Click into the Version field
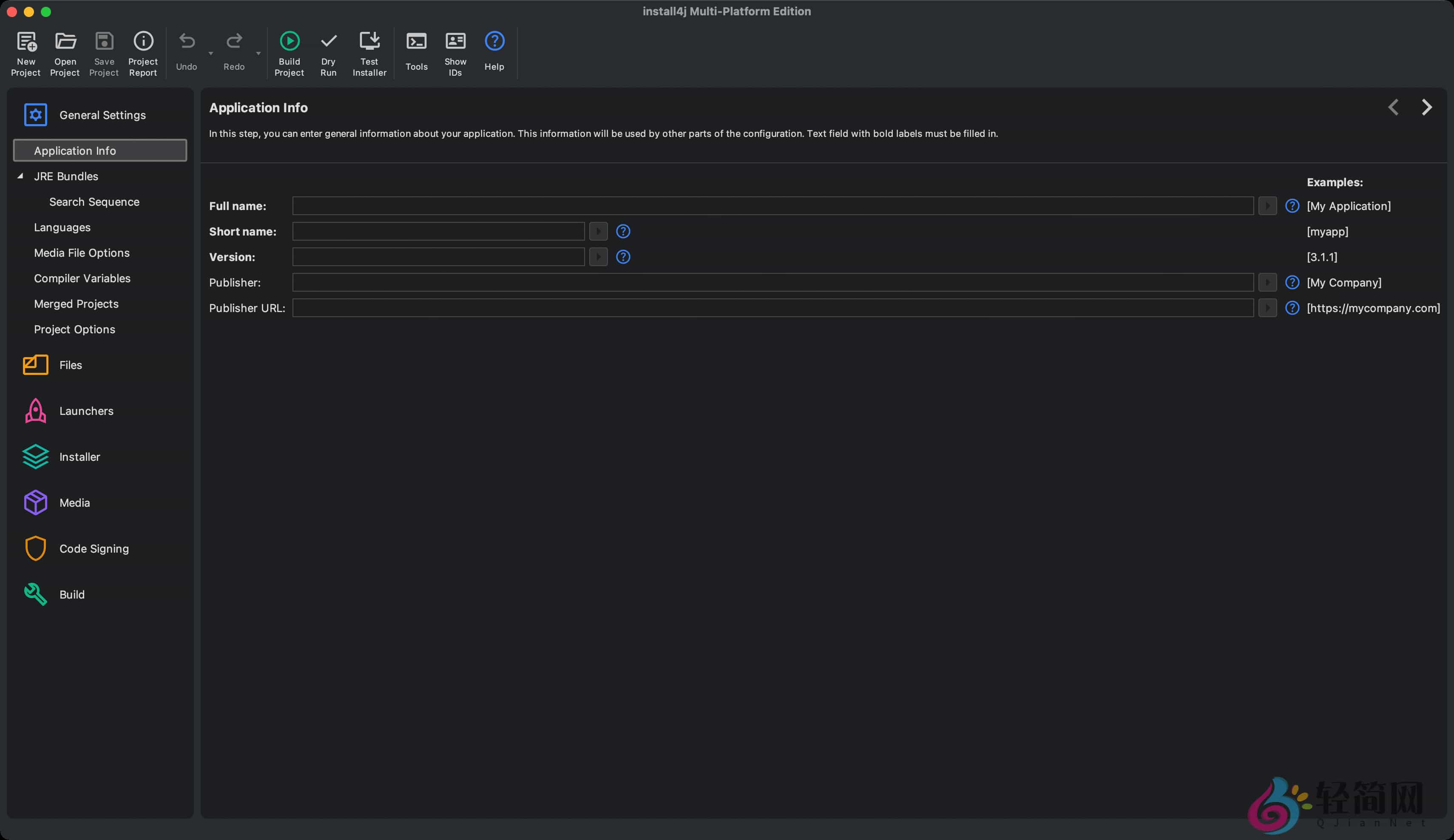Screen dimensions: 1454x840 [x=438, y=257]
